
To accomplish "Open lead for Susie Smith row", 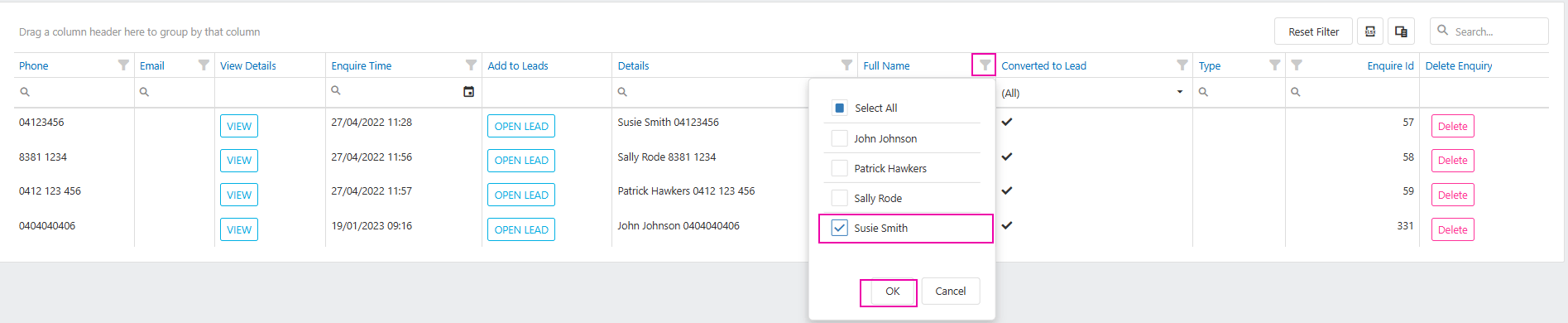I will pos(521,126).
